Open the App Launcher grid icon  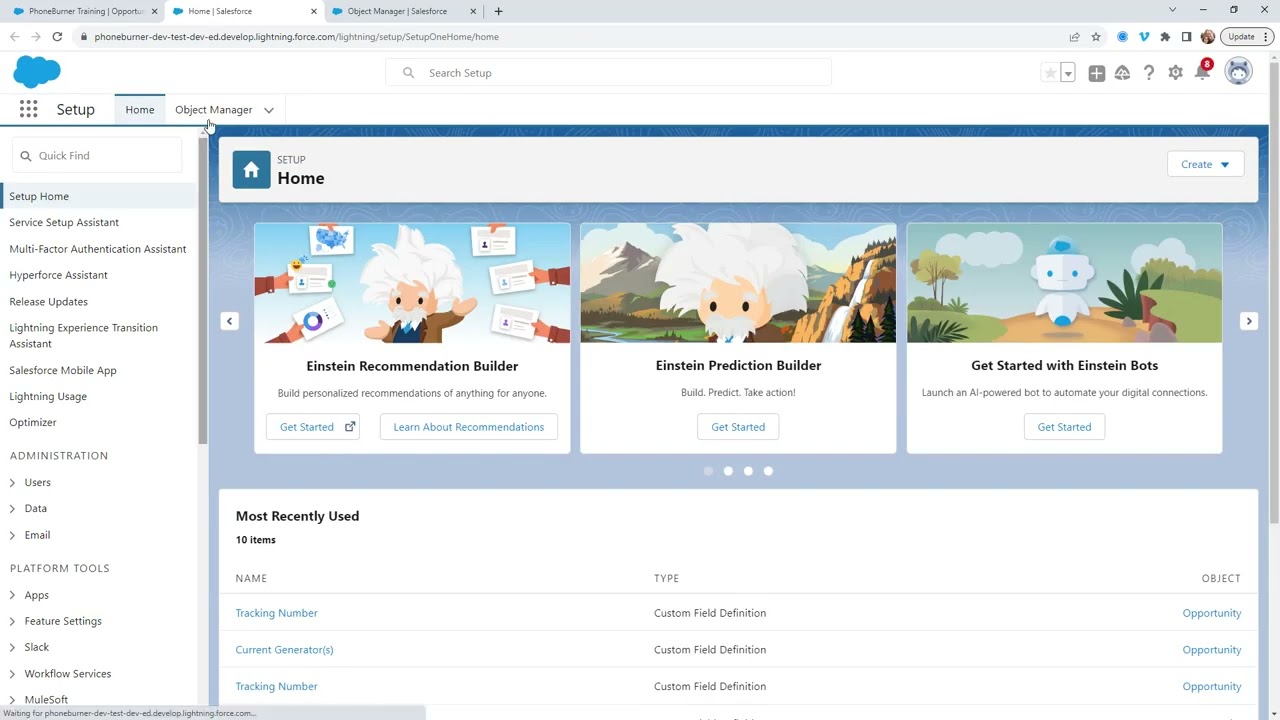pyautogui.click(x=28, y=110)
